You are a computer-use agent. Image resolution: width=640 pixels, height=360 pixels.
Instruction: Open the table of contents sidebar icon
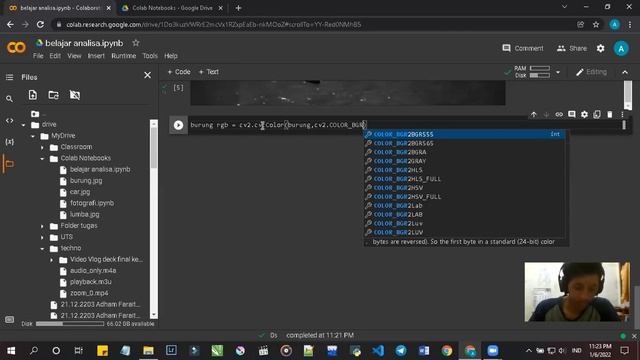pyautogui.click(x=9, y=77)
